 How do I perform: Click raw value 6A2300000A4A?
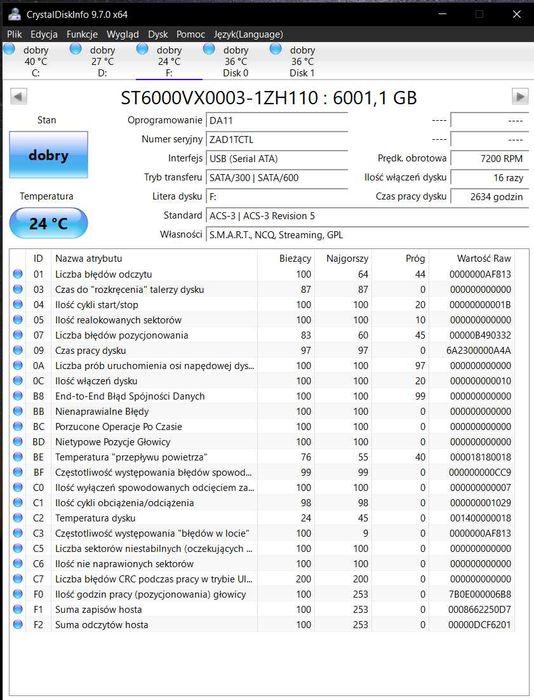tap(479, 350)
